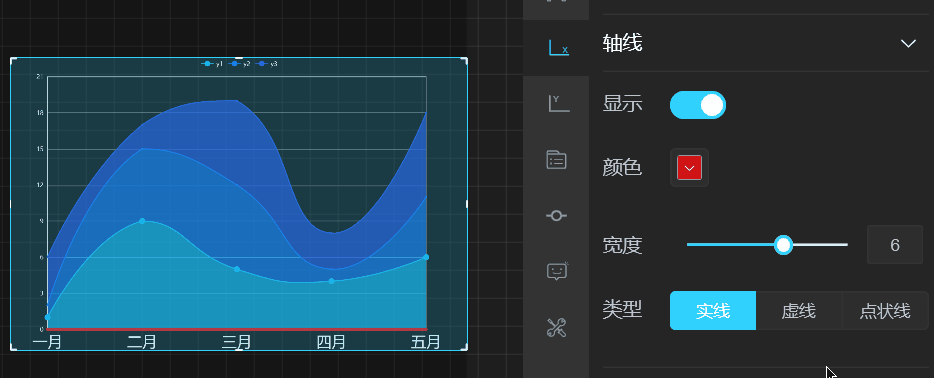Open the X axis settings tab
Screen dimensions: 934x378
click(x=558, y=48)
